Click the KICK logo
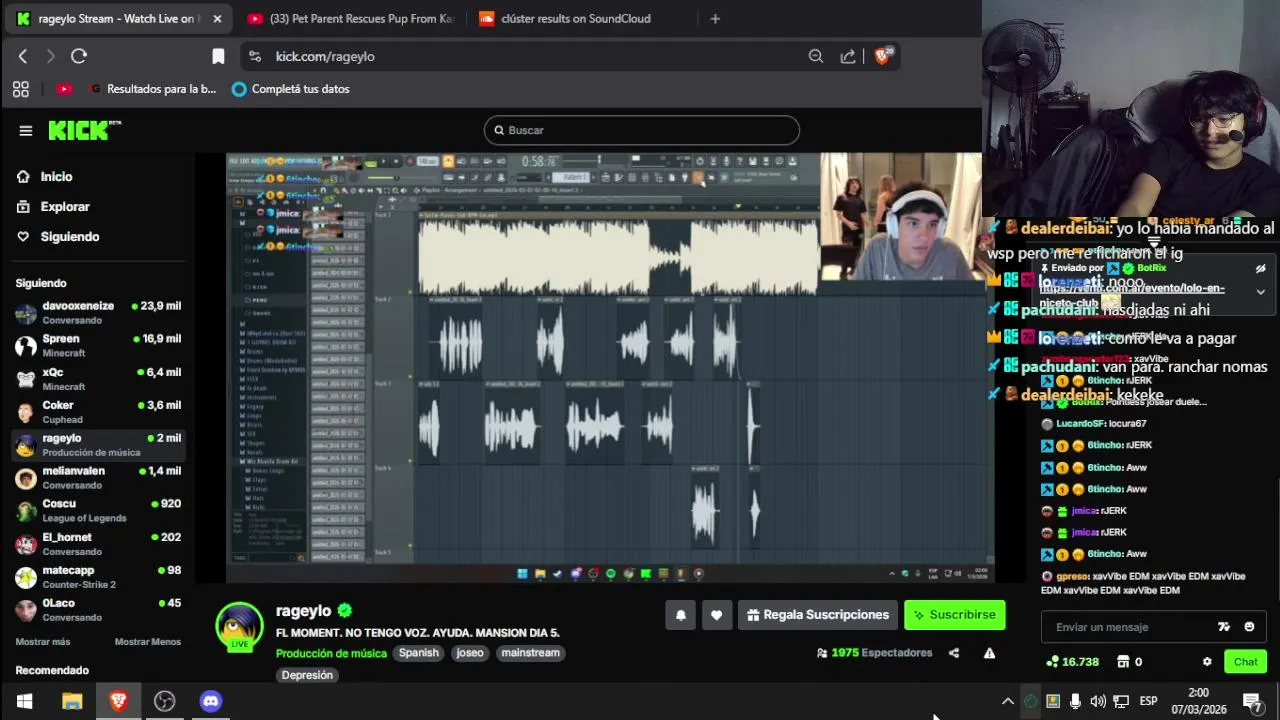This screenshot has height=720, width=1280. click(x=84, y=130)
